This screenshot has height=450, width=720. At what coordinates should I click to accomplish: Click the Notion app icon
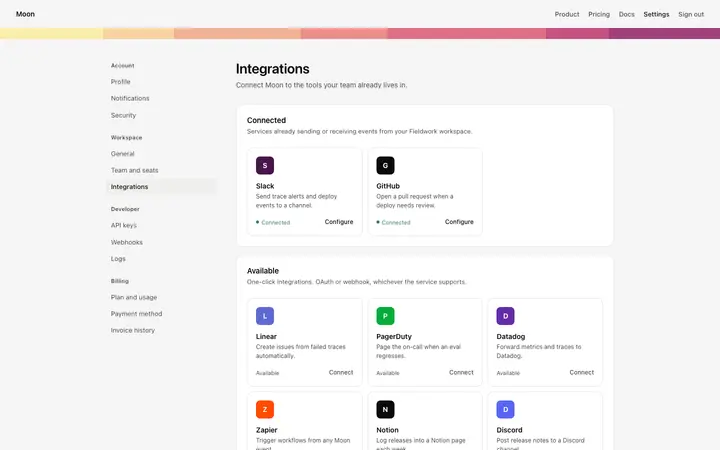(x=385, y=409)
